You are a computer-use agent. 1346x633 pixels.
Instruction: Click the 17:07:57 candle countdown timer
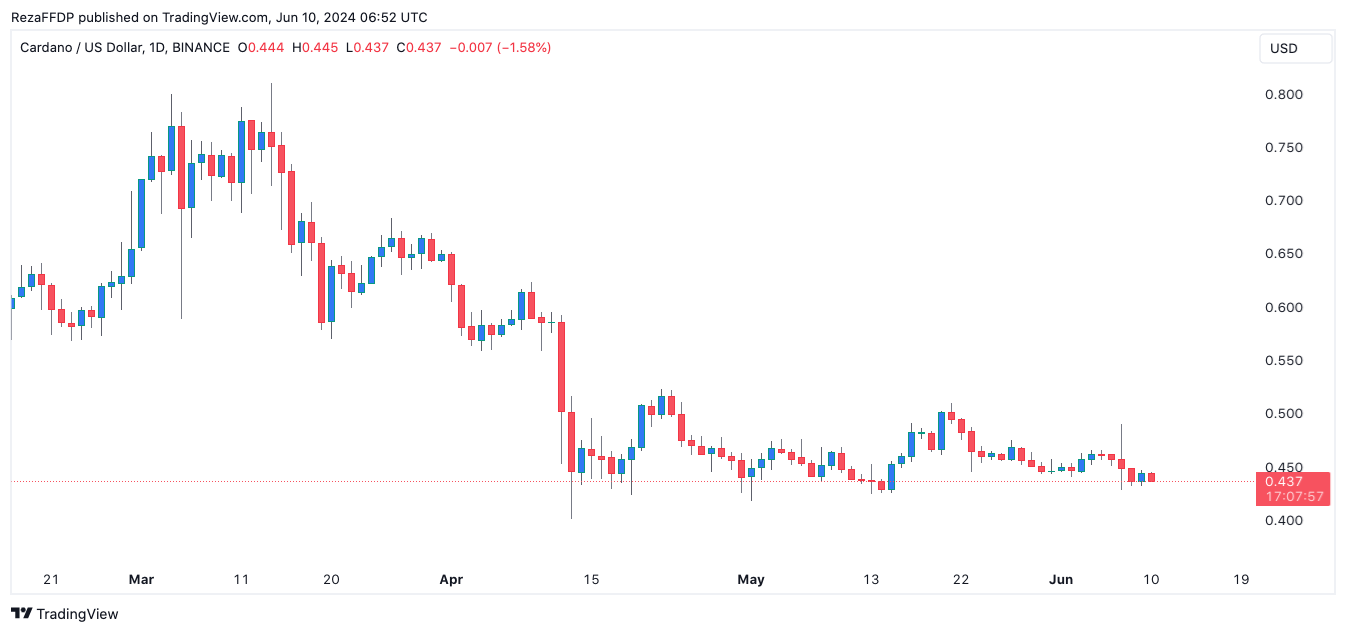click(1293, 497)
